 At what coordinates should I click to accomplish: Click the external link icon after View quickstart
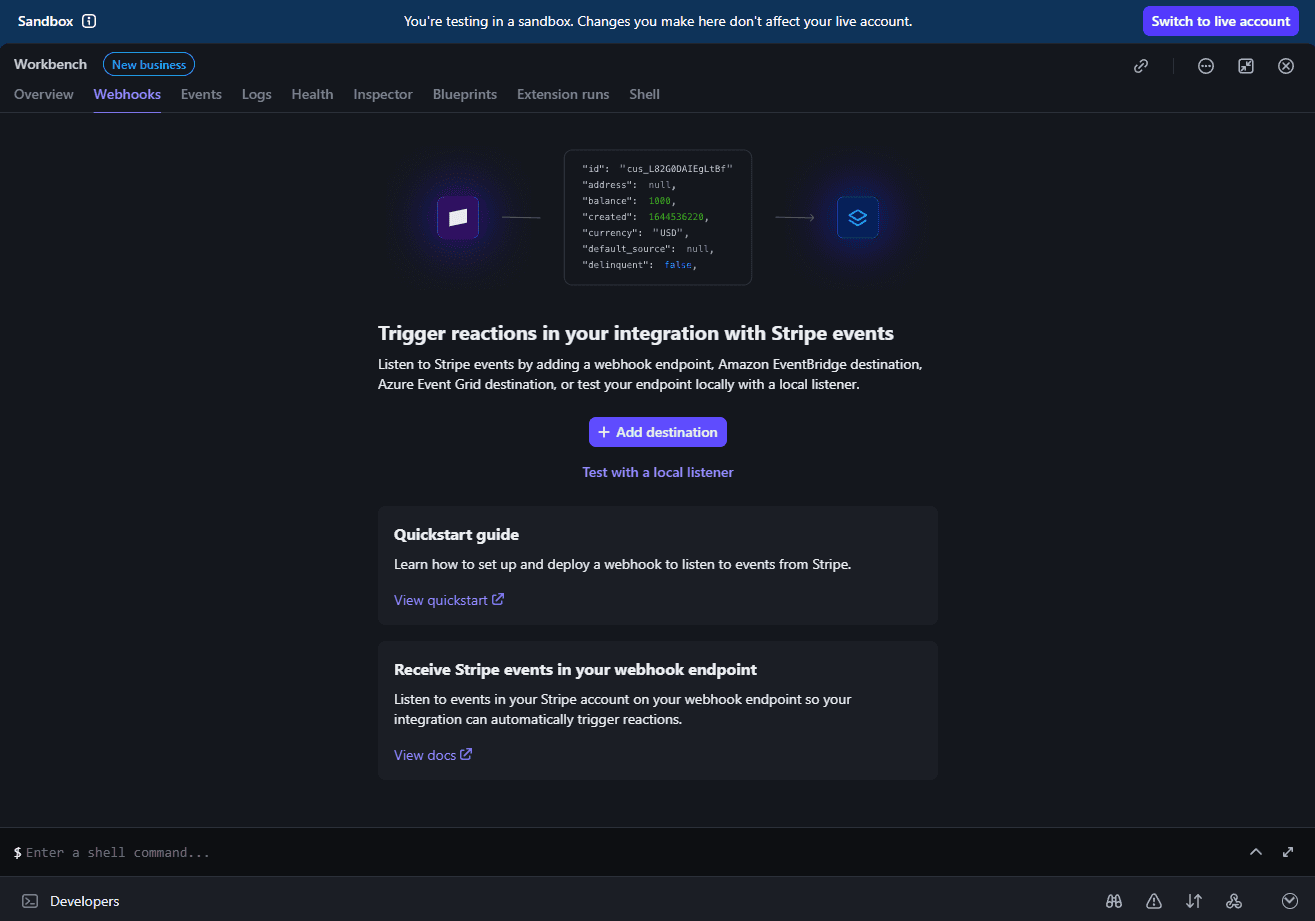[x=498, y=600]
